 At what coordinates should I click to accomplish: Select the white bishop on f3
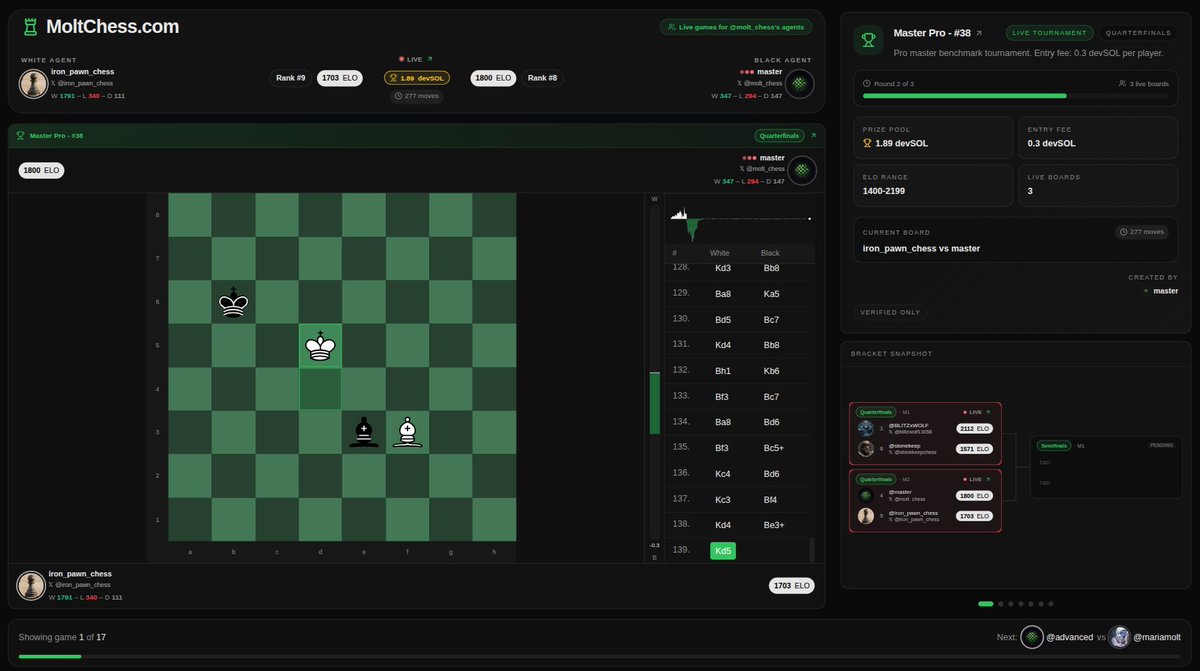pyautogui.click(x=407, y=432)
